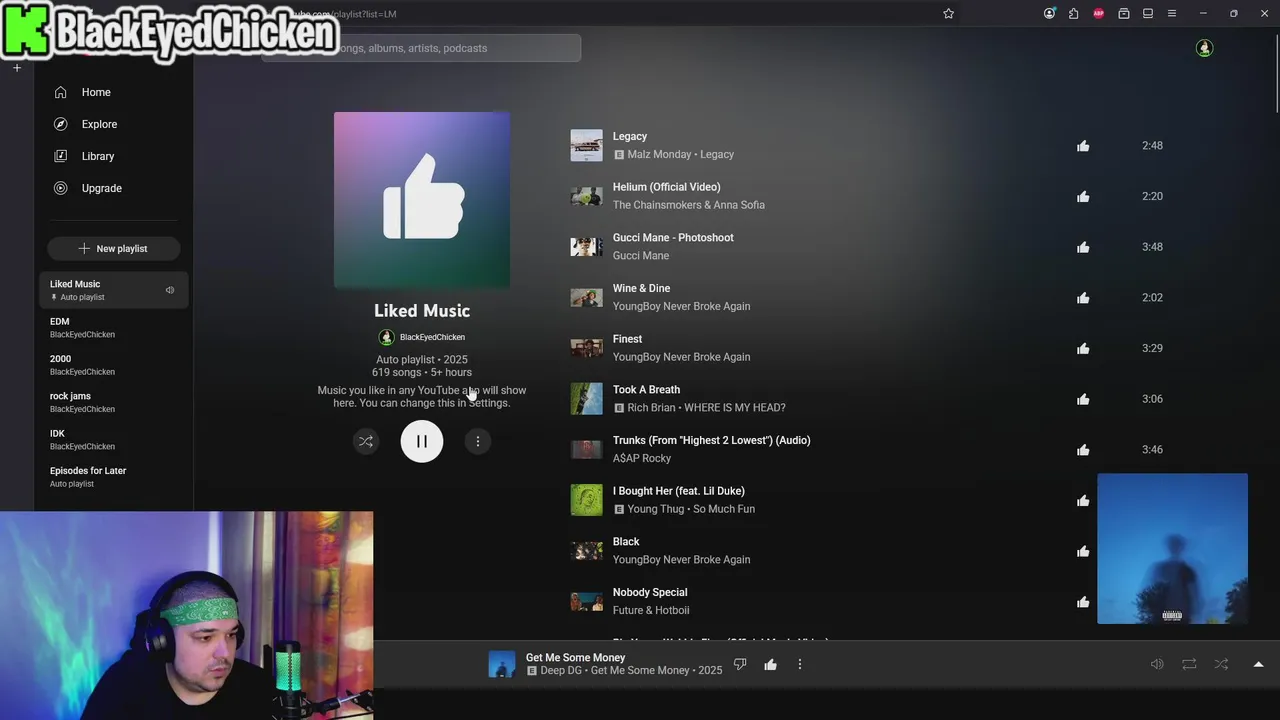Click the now playing album thumbnail in player bar
Image resolution: width=1280 pixels, height=720 pixels.
tap(502, 664)
